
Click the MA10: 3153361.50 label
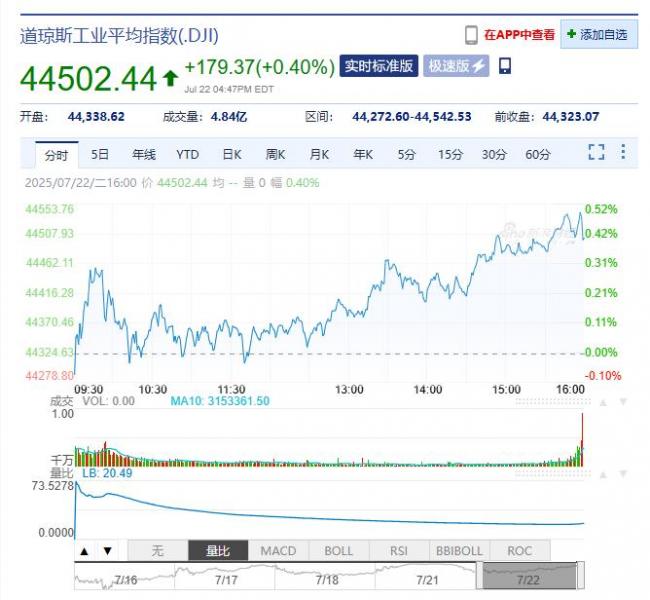click(x=220, y=401)
